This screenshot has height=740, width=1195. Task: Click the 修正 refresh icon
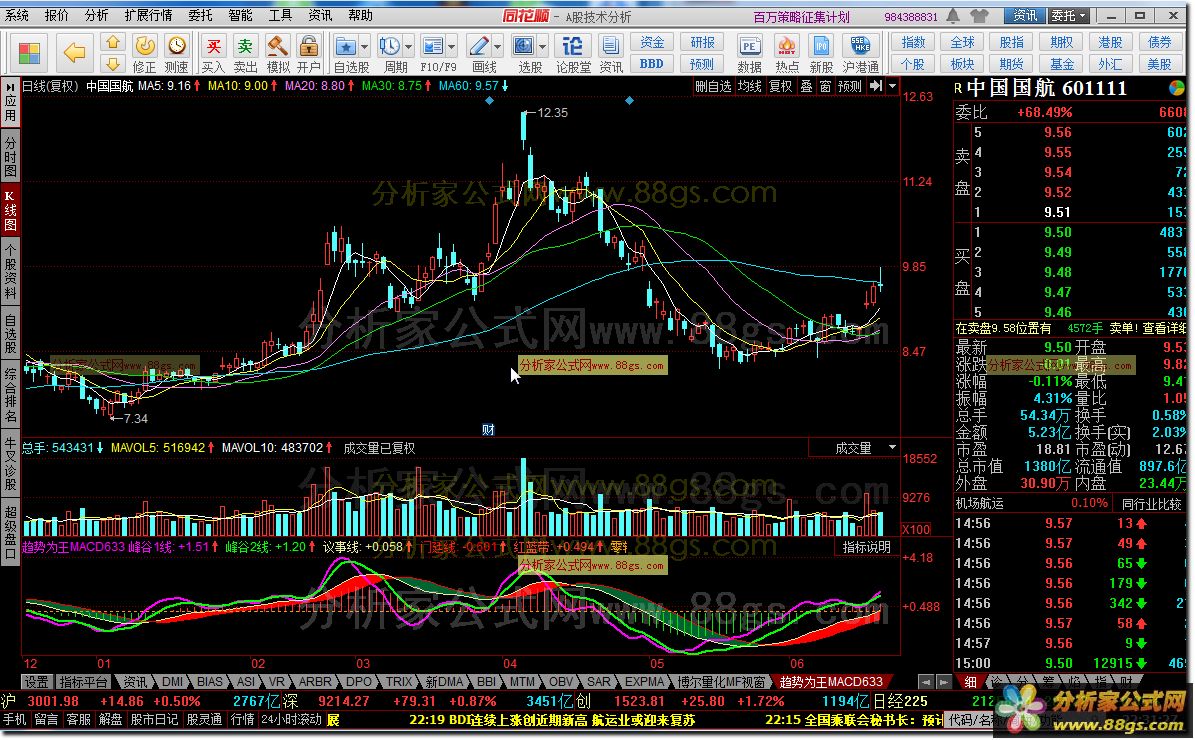tap(145, 46)
